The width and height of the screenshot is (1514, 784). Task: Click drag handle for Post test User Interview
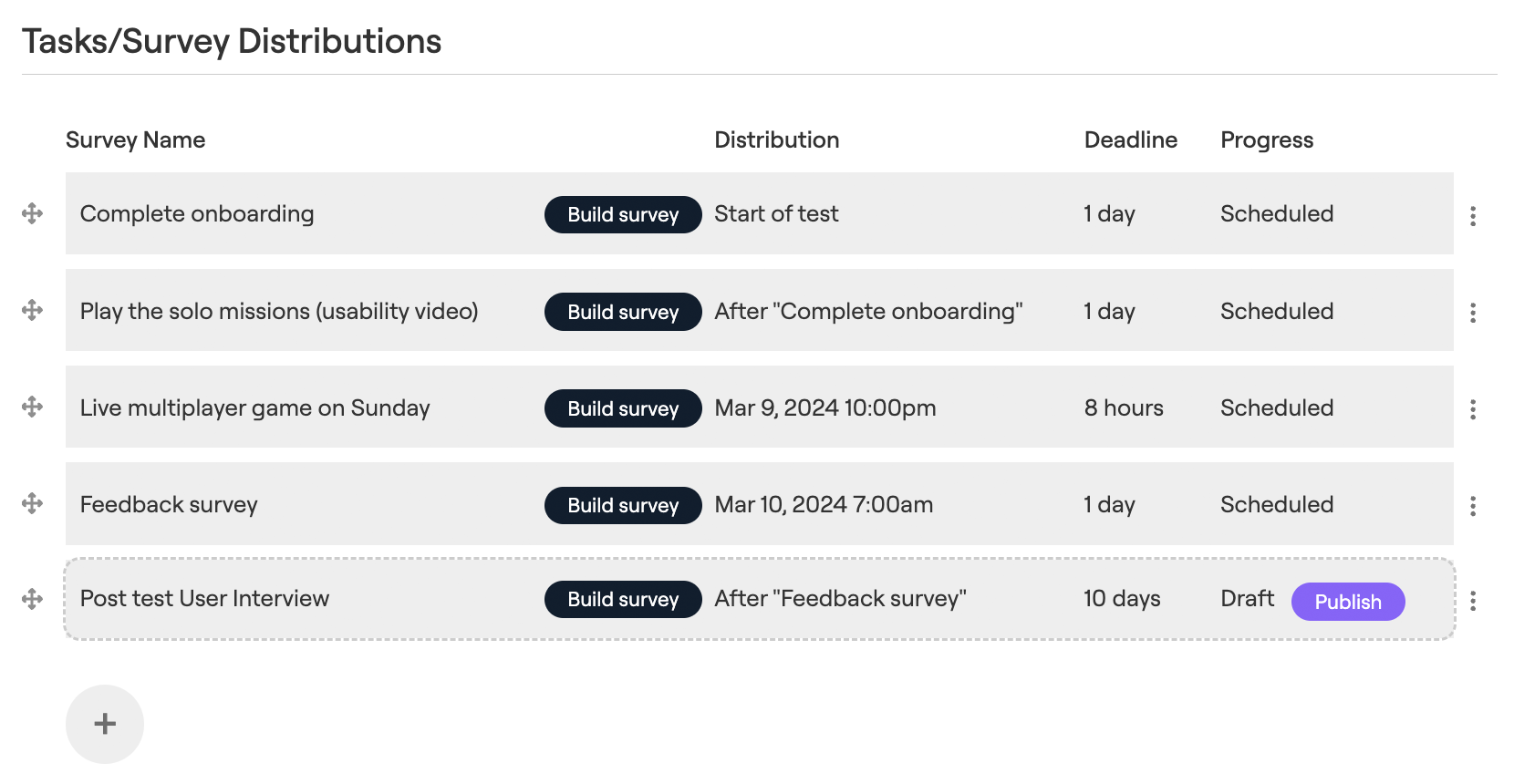pos(32,599)
